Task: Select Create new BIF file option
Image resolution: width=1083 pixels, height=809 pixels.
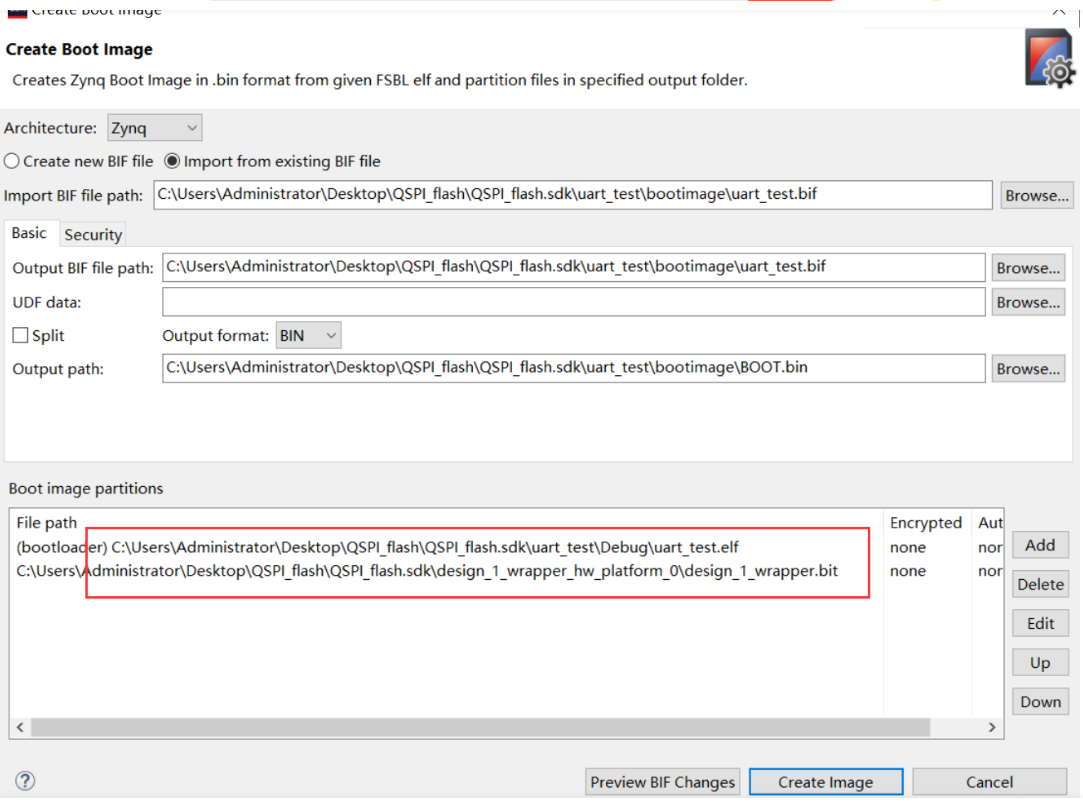Action: [x=12, y=161]
